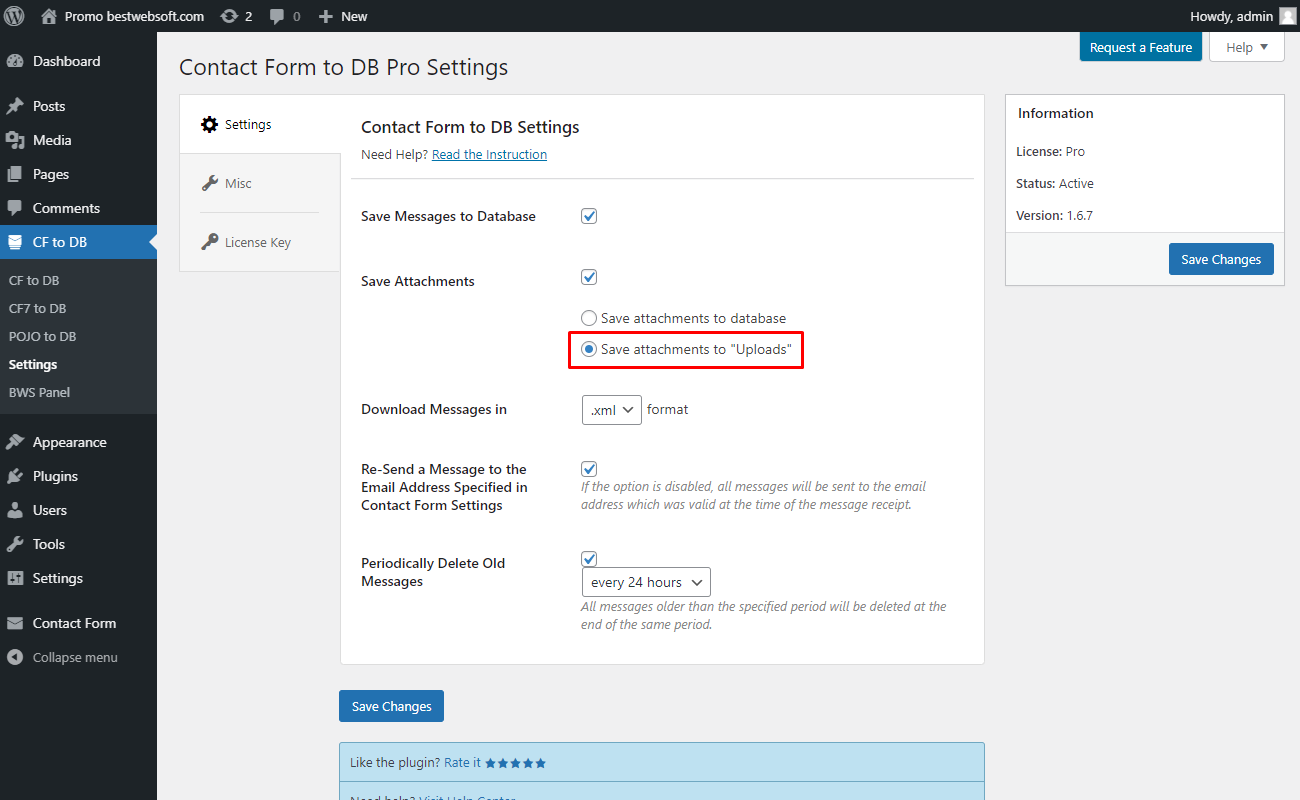
Task: Click the Appearance paintbrush icon
Action: (x=15, y=442)
